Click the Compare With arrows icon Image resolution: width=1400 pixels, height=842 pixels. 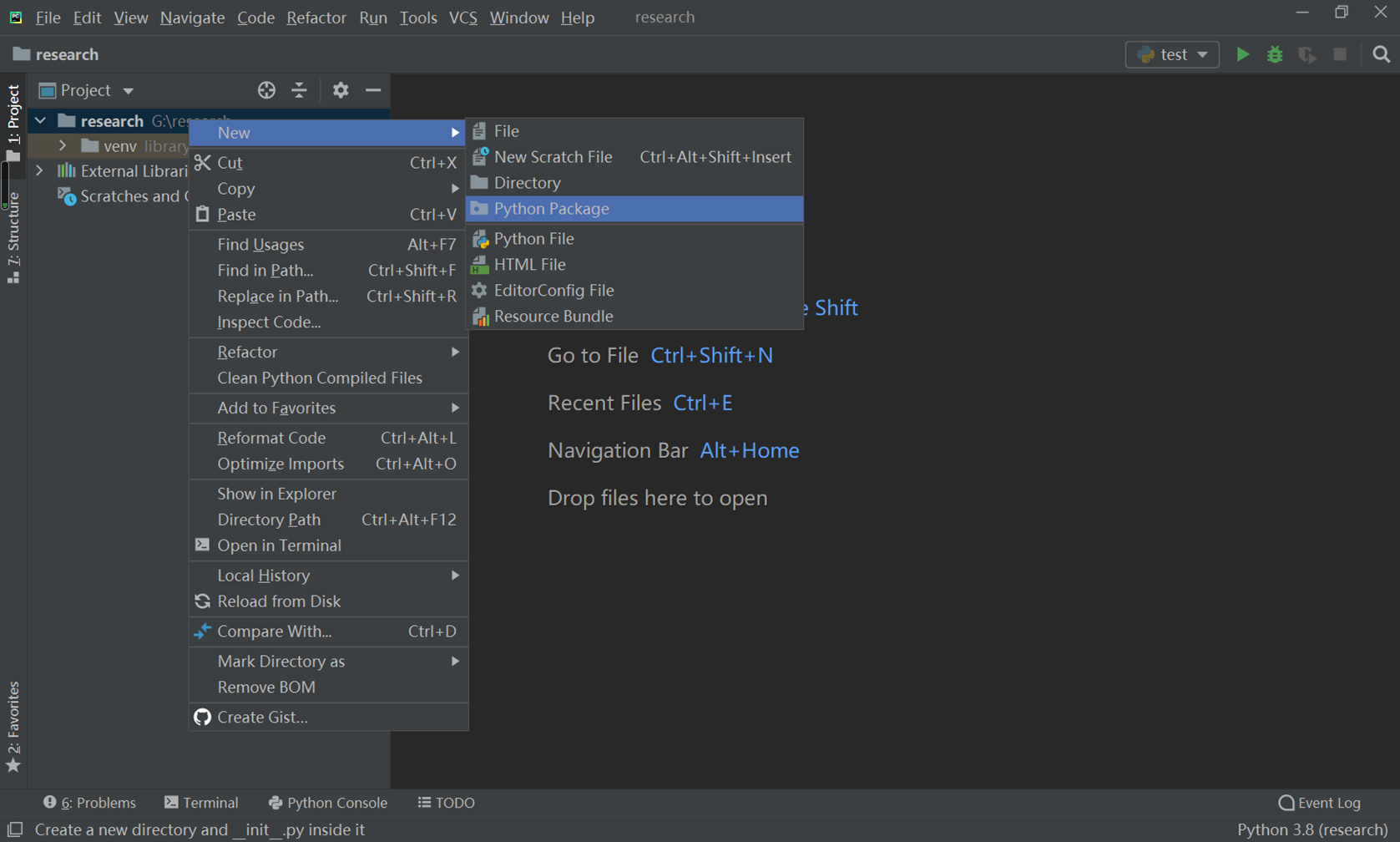coord(202,631)
